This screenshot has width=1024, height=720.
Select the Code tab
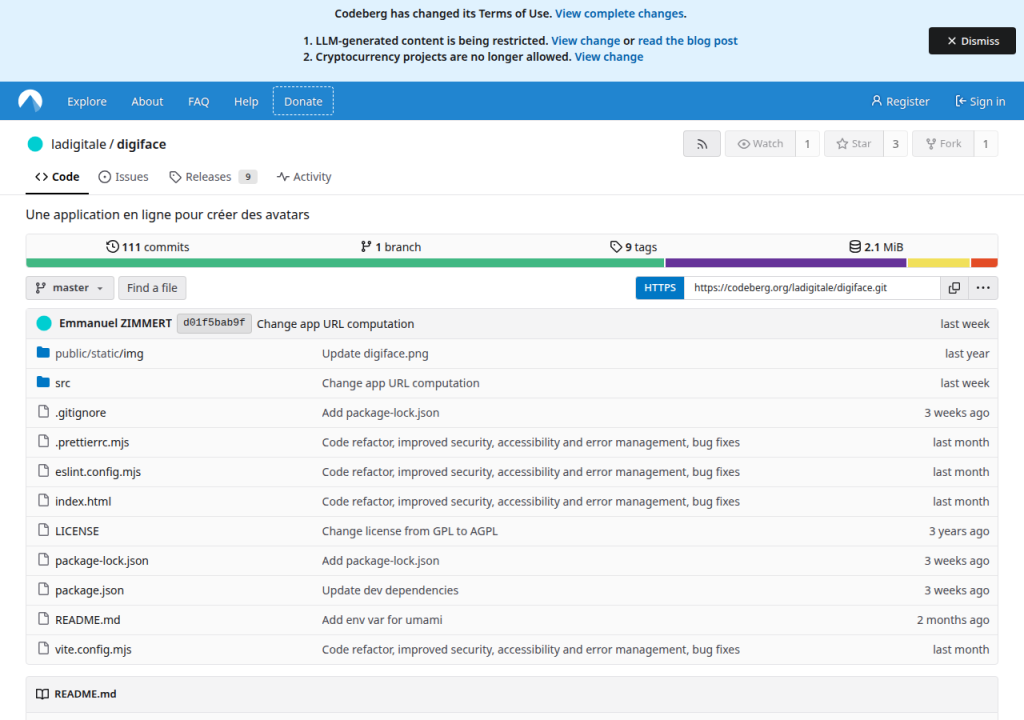point(57,176)
